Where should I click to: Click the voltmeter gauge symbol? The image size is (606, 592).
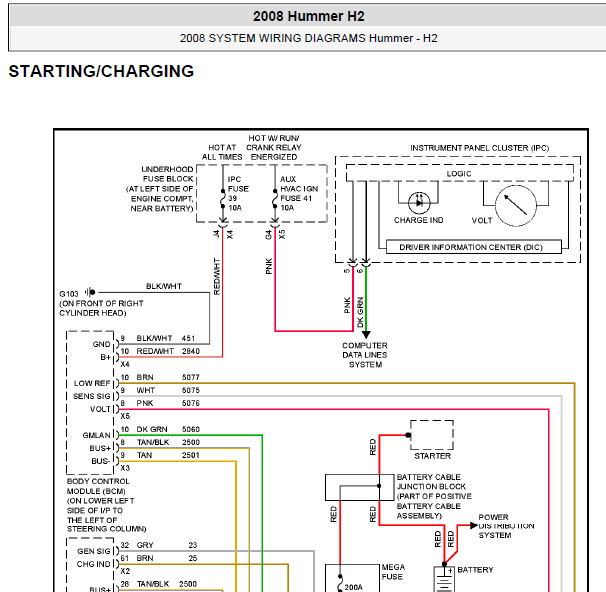(x=516, y=205)
